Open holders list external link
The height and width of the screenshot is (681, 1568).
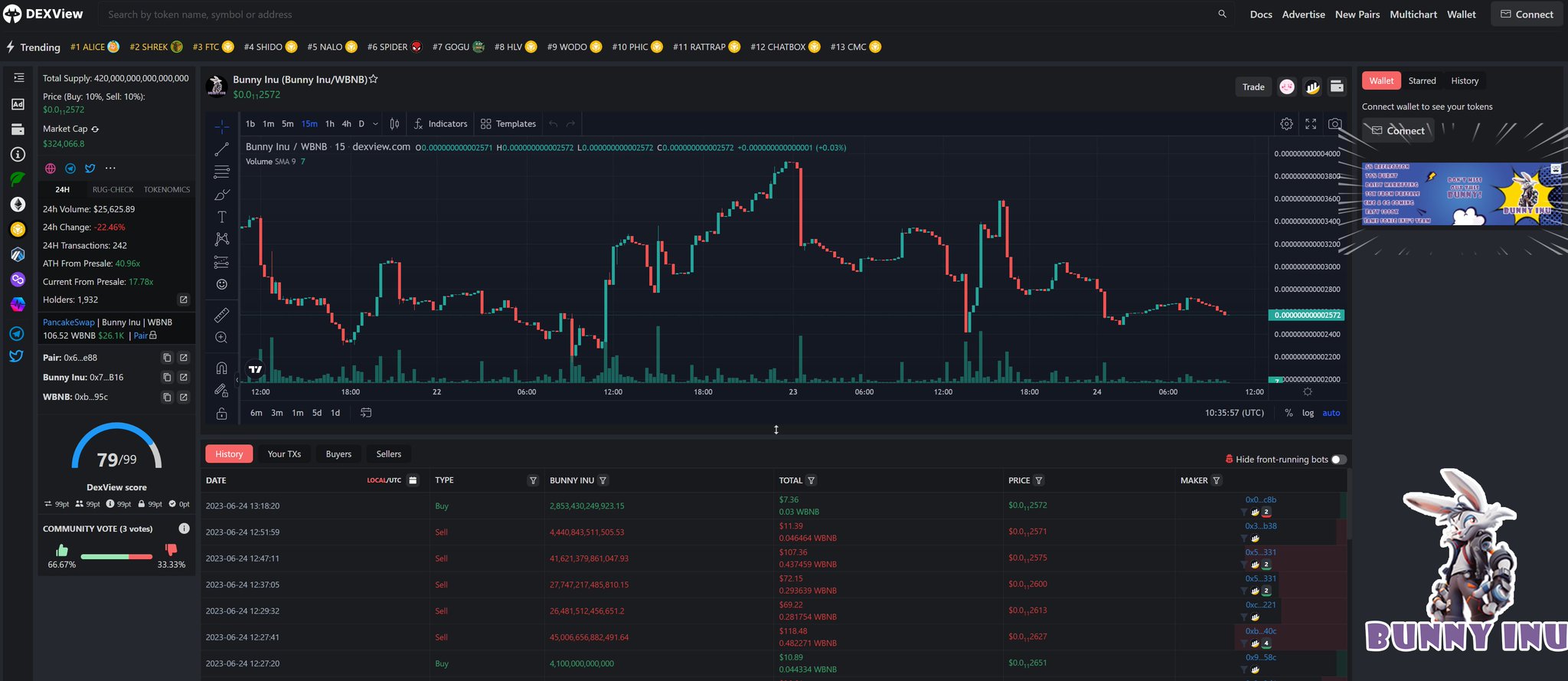184,300
